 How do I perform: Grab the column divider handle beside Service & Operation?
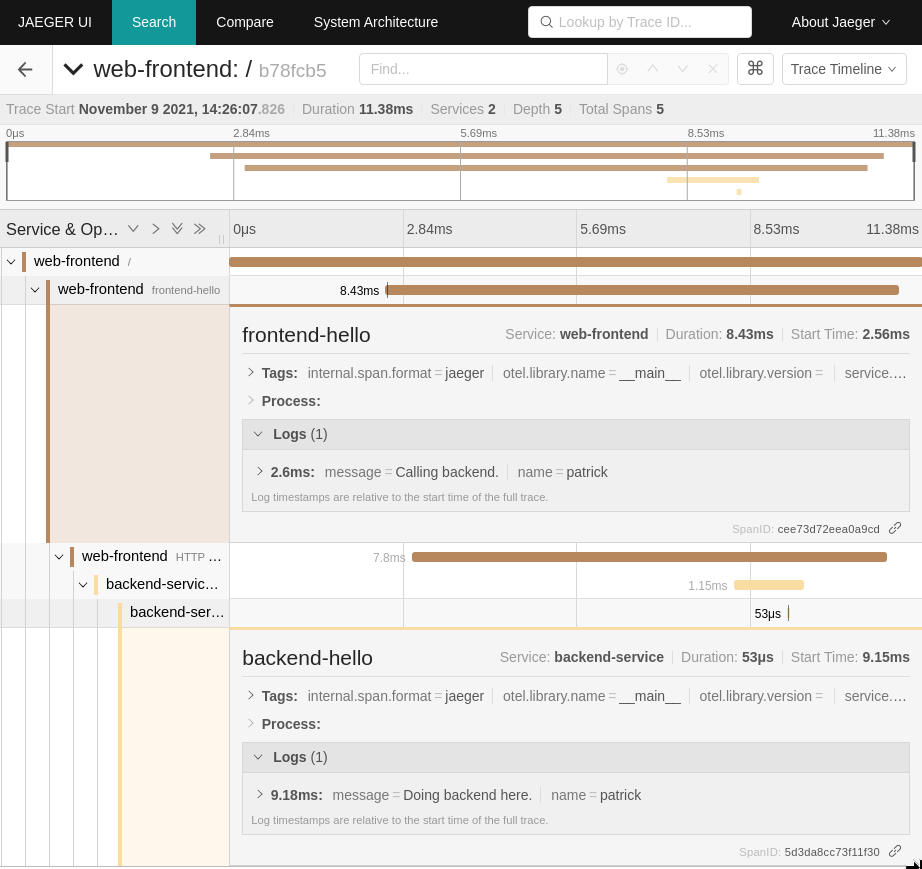pyautogui.click(x=222, y=239)
